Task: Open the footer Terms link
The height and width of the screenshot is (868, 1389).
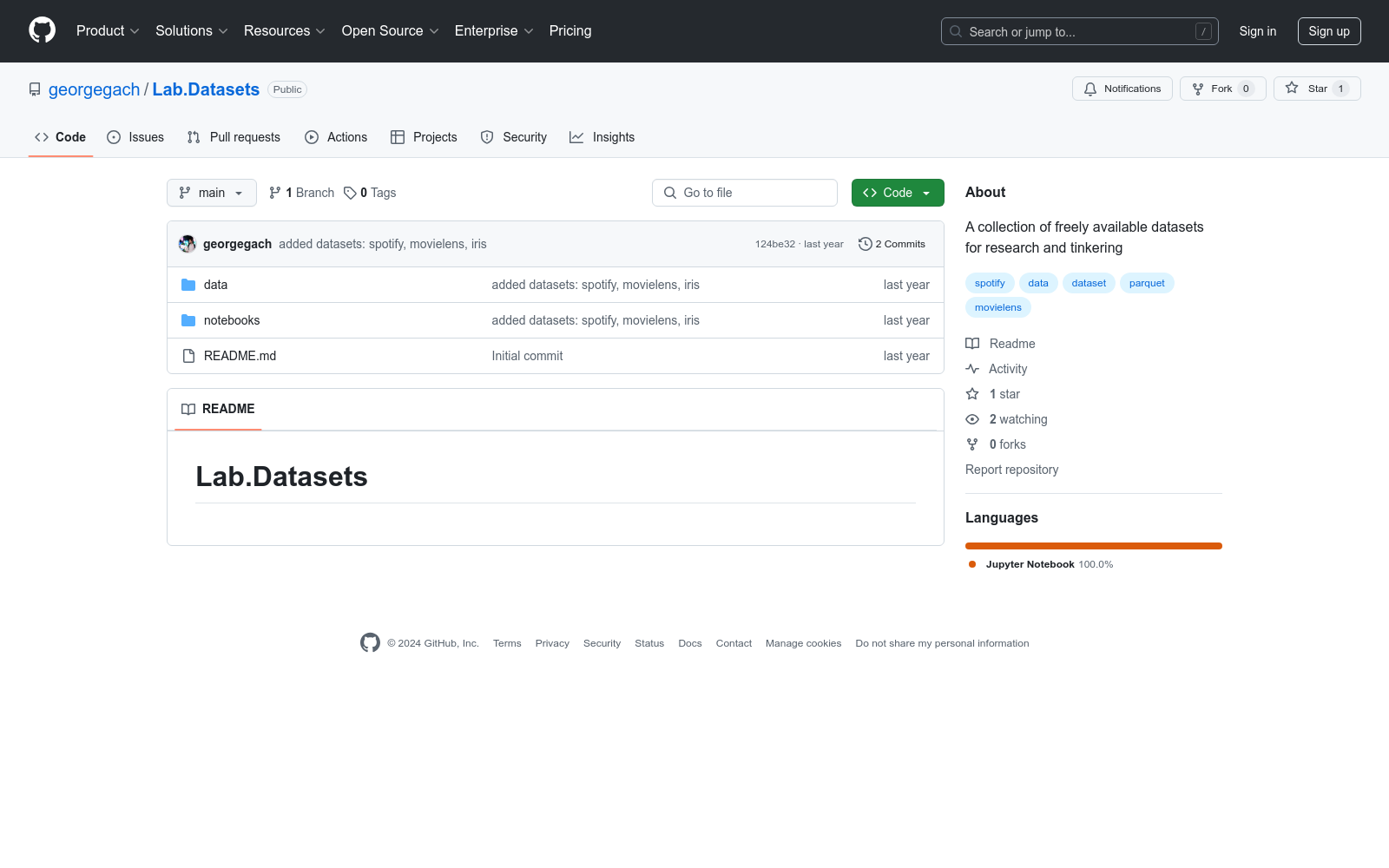Action: (x=507, y=643)
